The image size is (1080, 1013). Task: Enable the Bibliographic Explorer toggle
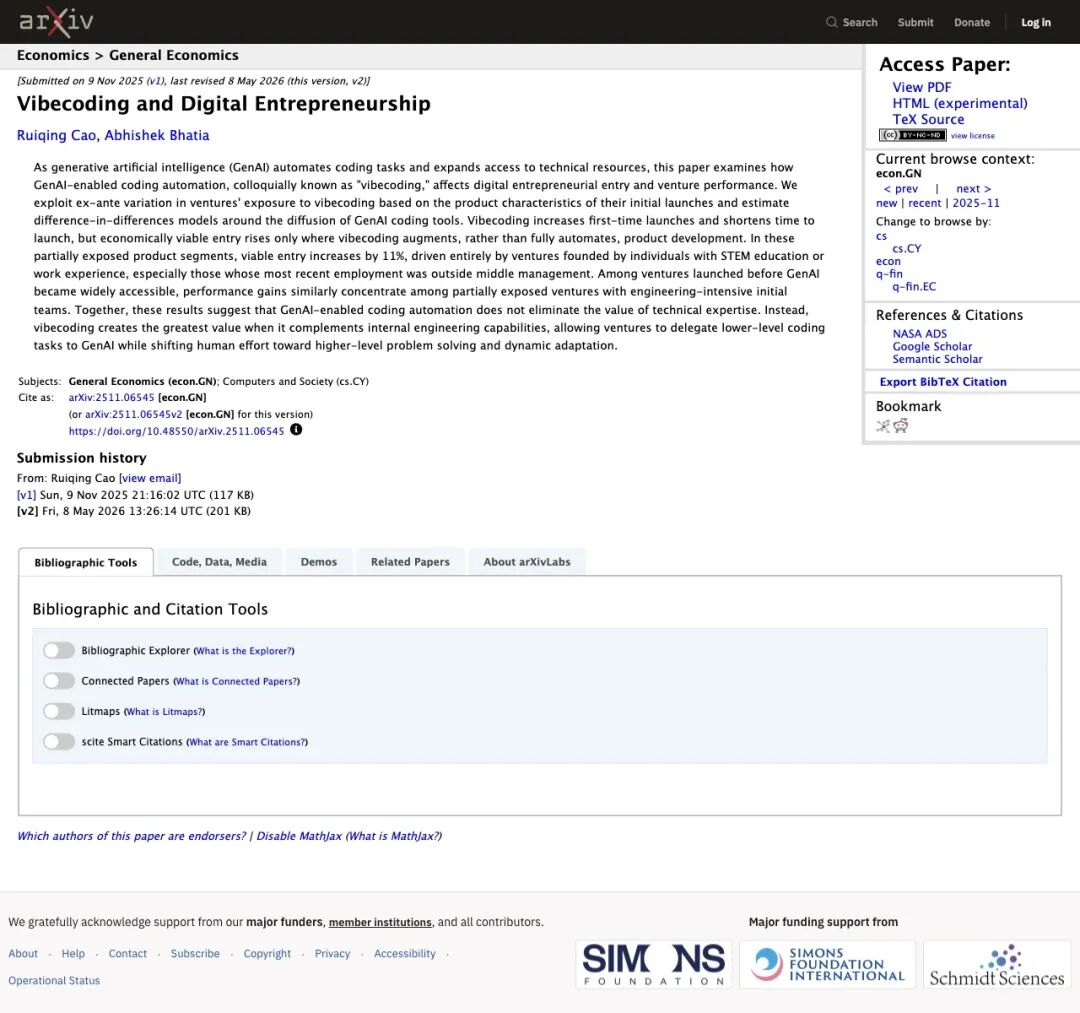click(x=59, y=651)
